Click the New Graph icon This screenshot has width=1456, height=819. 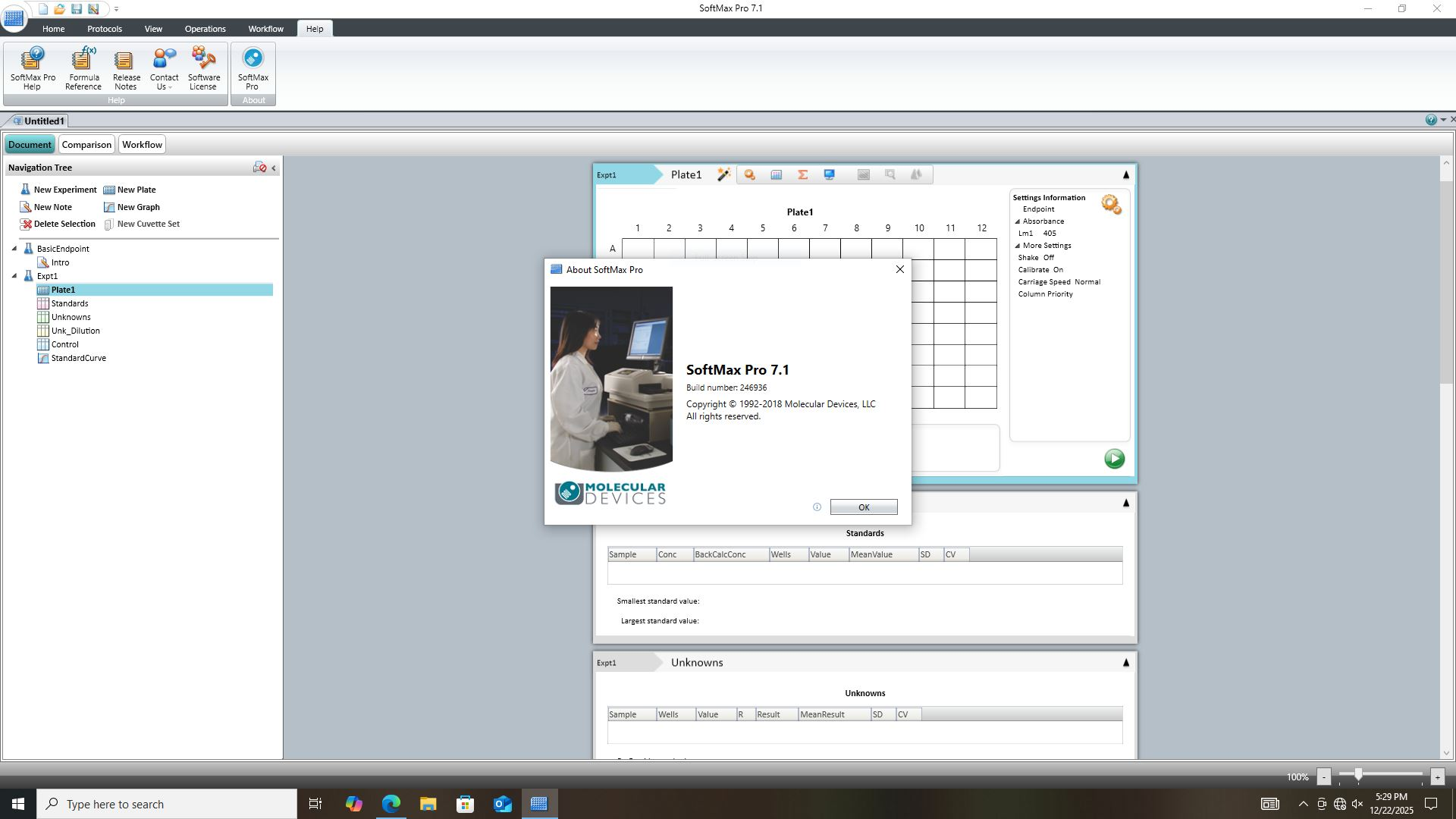[109, 207]
